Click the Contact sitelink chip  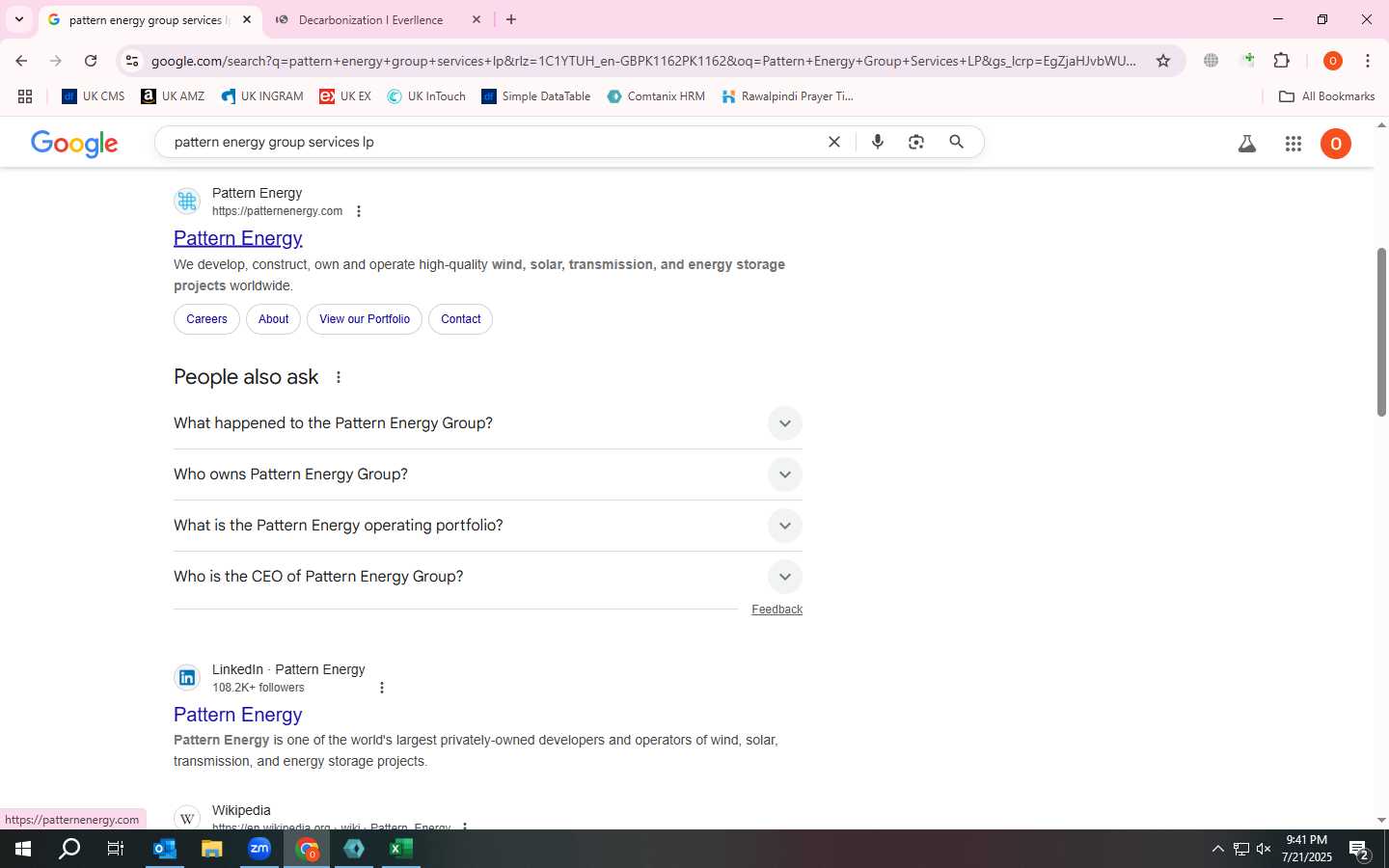pyautogui.click(x=461, y=319)
